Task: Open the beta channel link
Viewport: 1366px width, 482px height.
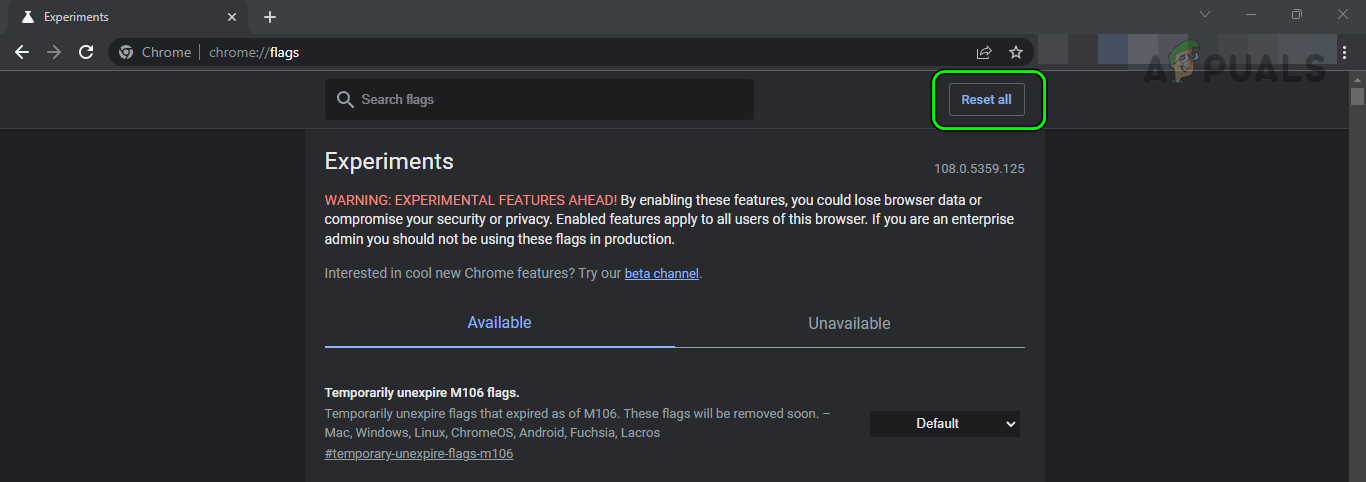Action: (x=662, y=273)
